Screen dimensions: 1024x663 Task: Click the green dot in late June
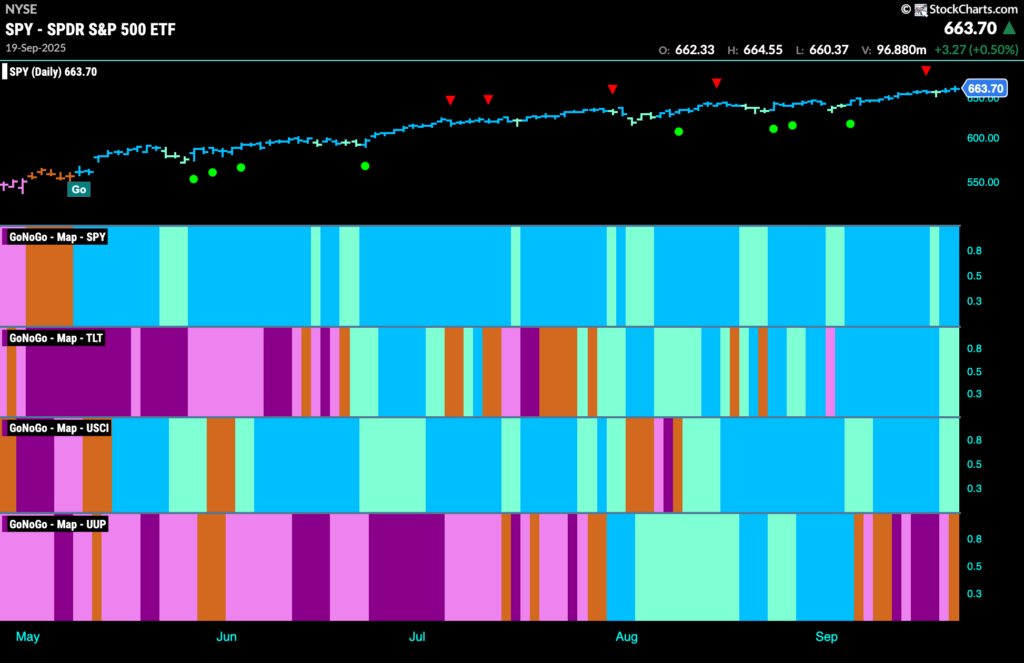click(x=365, y=166)
